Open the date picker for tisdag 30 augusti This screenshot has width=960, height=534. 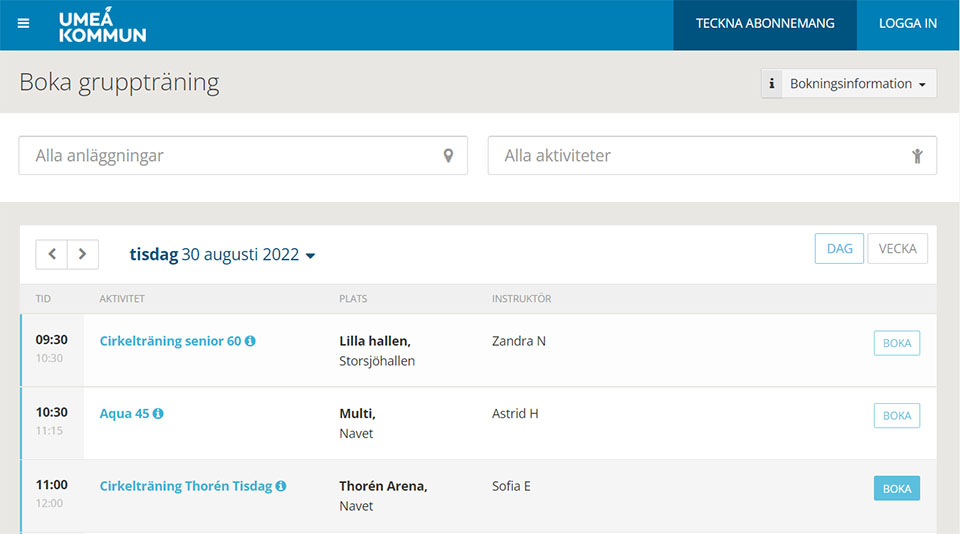pyautogui.click(x=222, y=254)
